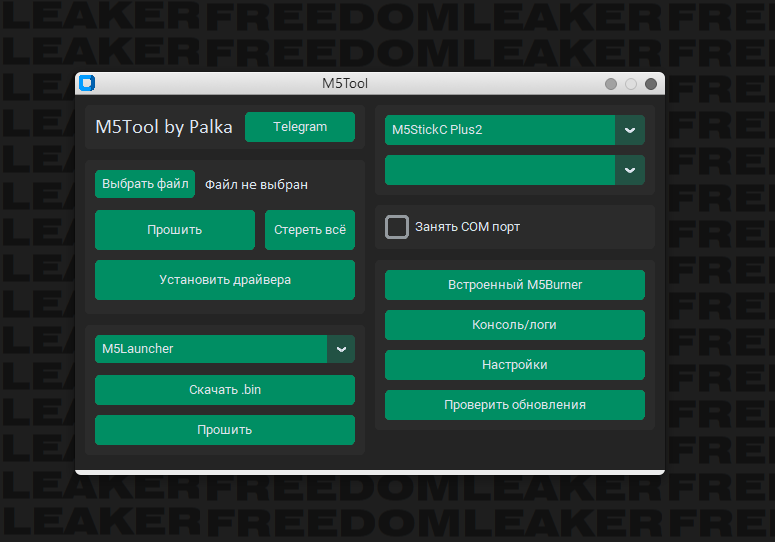Click Скачать .bin button
Viewport: 775px width, 542px height.
point(225,390)
